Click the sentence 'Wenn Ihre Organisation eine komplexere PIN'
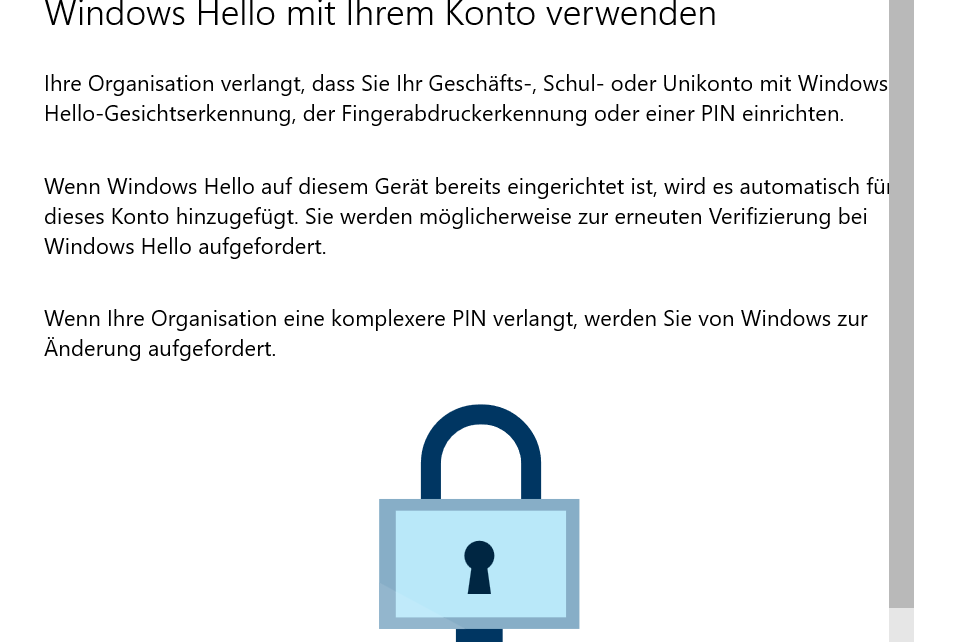 (455, 319)
